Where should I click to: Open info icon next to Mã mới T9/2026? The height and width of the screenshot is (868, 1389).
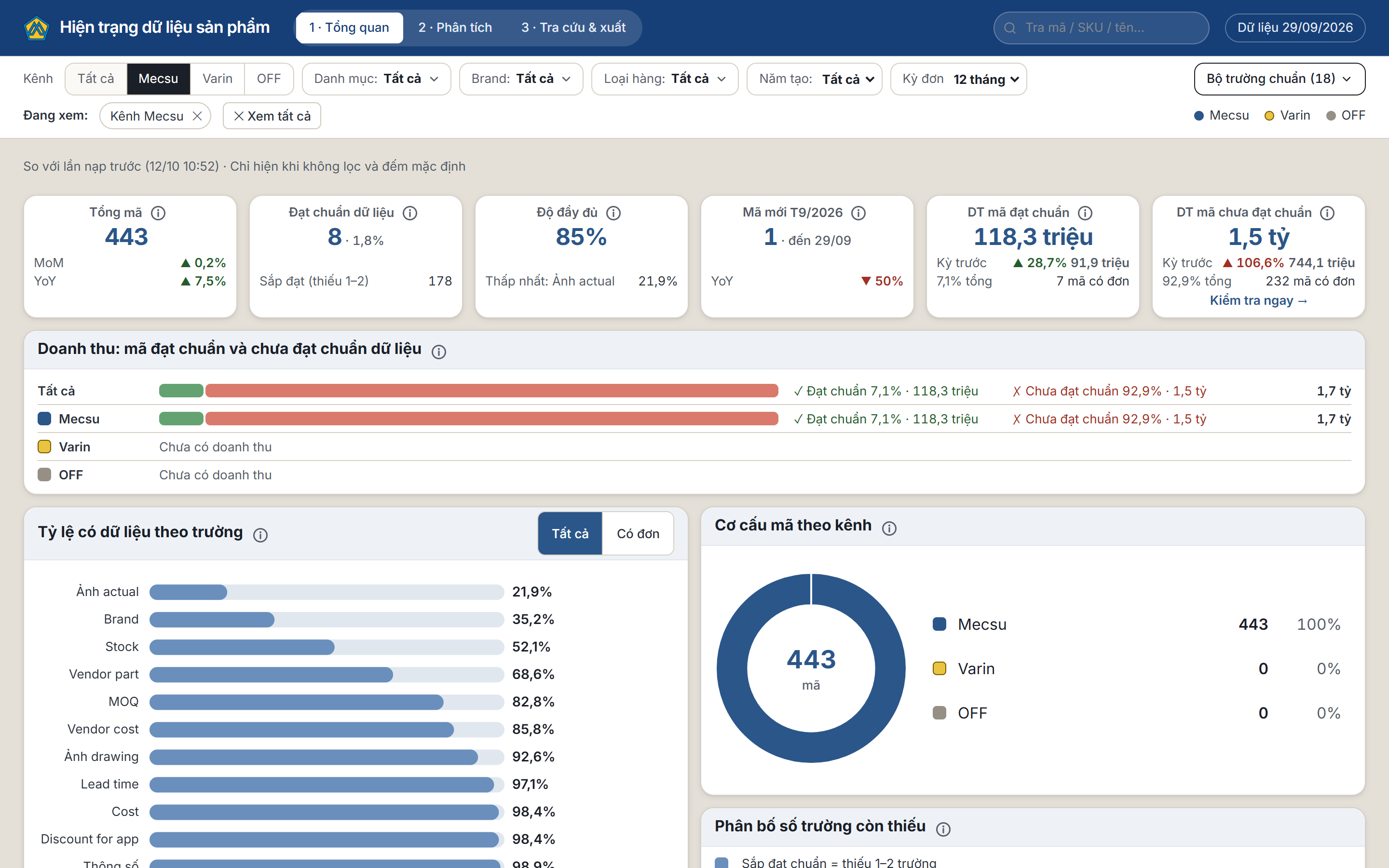point(858,213)
